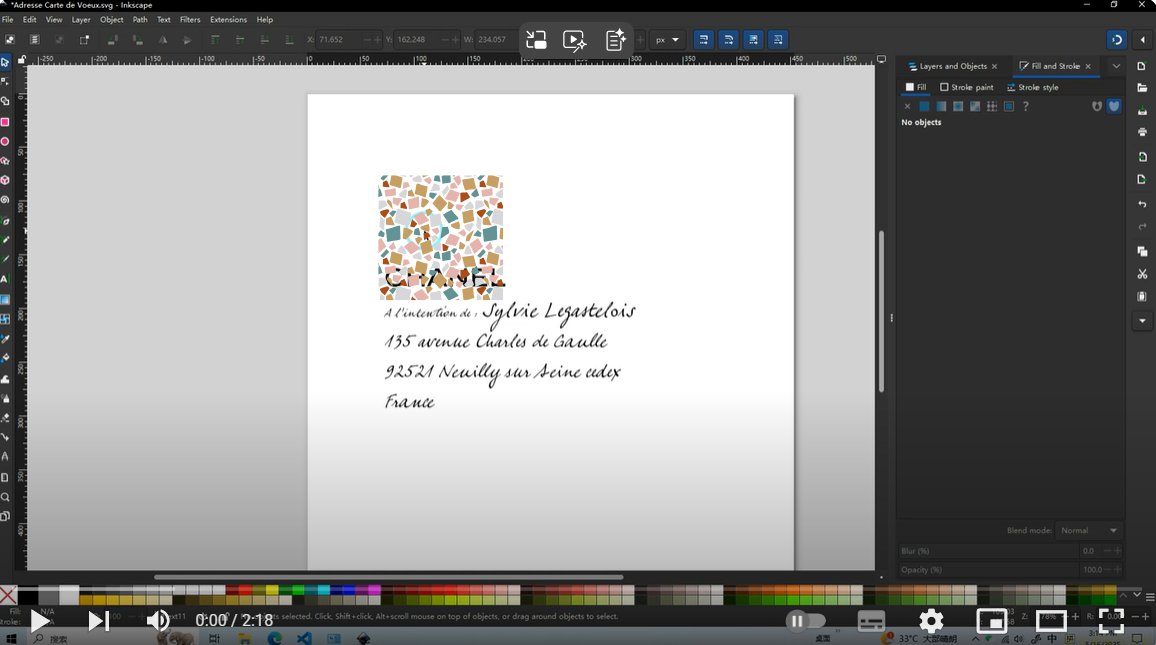The width and height of the screenshot is (1156, 645).
Task: Click Select All in All Layers icon
Action: point(34,40)
